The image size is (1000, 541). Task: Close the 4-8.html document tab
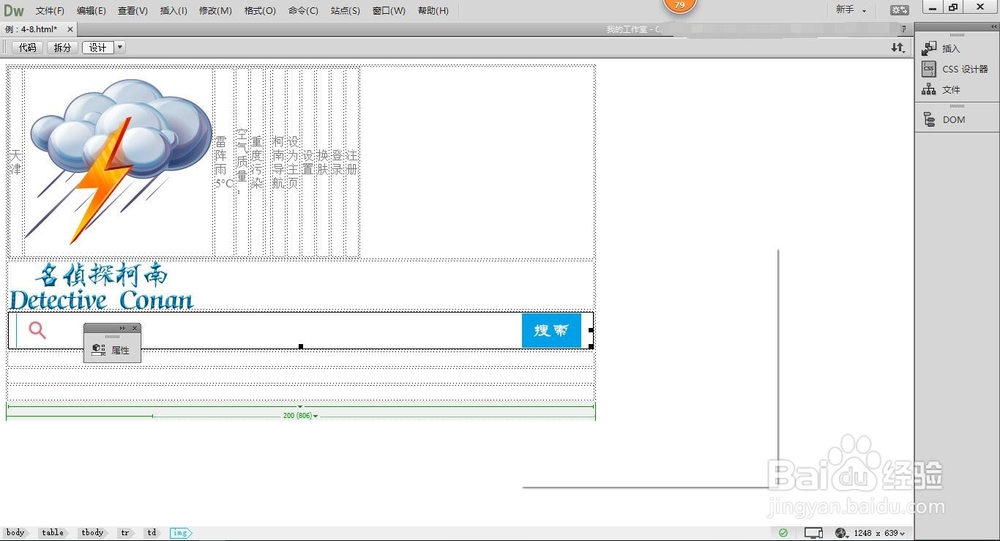(x=70, y=29)
